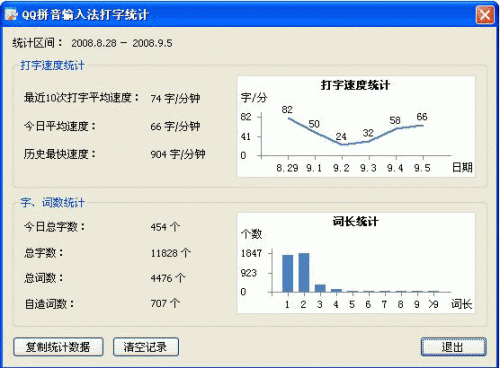Click the 总词数 label
Viewport: 500px width, 368px height.
tap(43, 278)
